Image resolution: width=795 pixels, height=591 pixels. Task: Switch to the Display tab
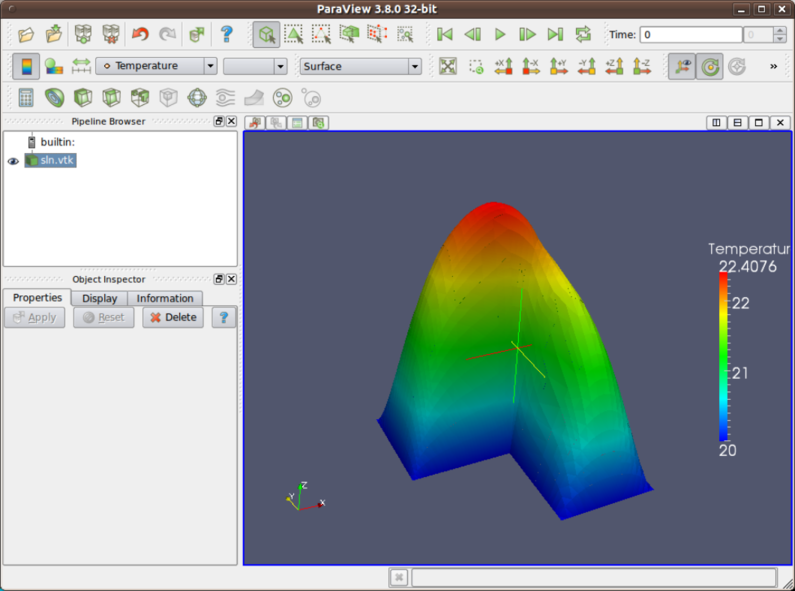coord(99,298)
